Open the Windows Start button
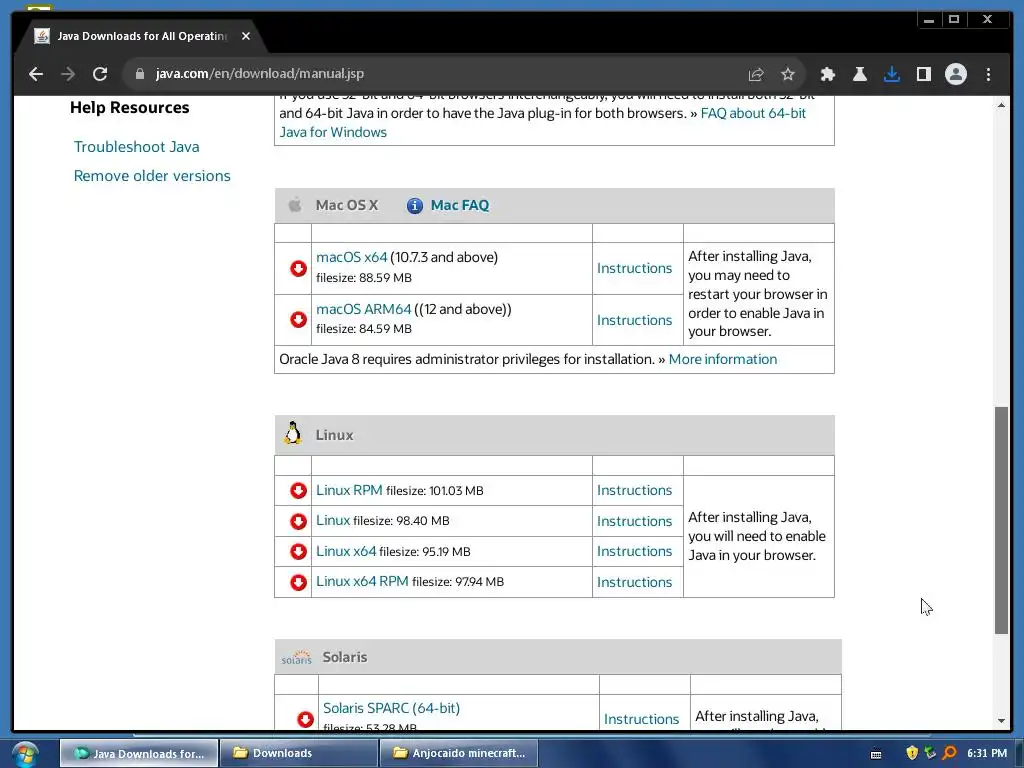 pyautogui.click(x=25, y=754)
